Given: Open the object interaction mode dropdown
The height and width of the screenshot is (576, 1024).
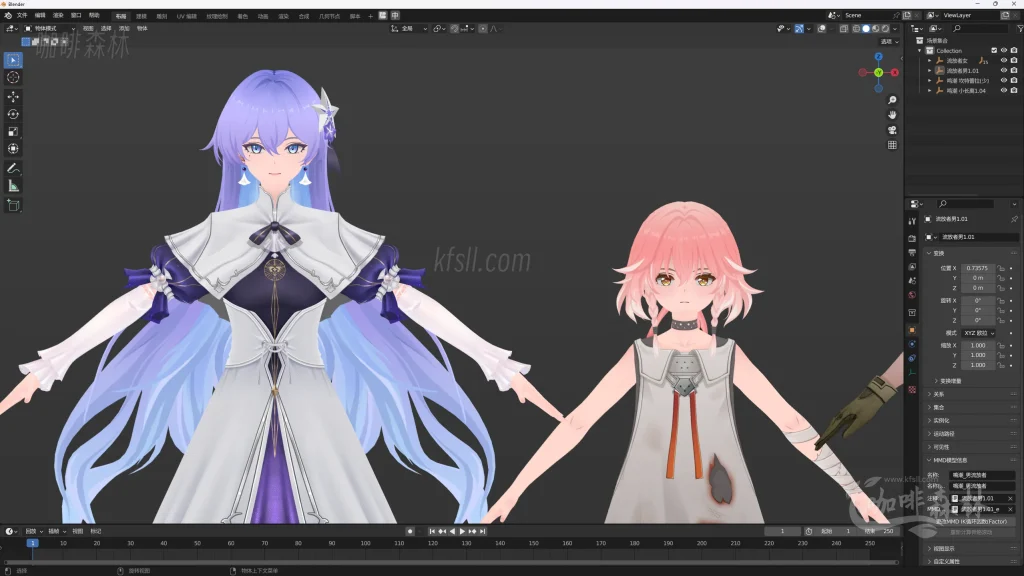Looking at the screenshot, I should (x=50, y=29).
